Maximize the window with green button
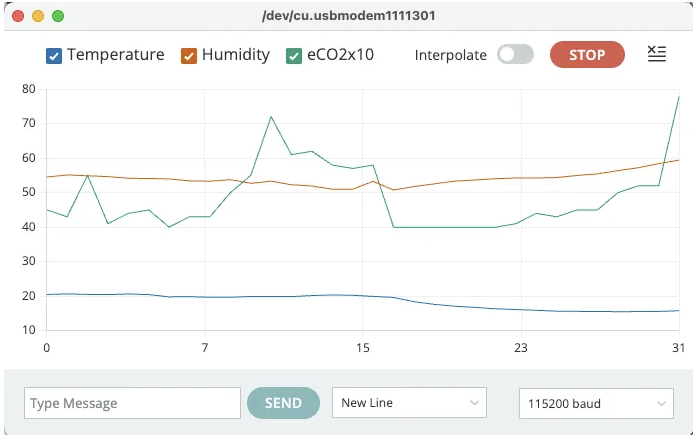 coord(58,16)
